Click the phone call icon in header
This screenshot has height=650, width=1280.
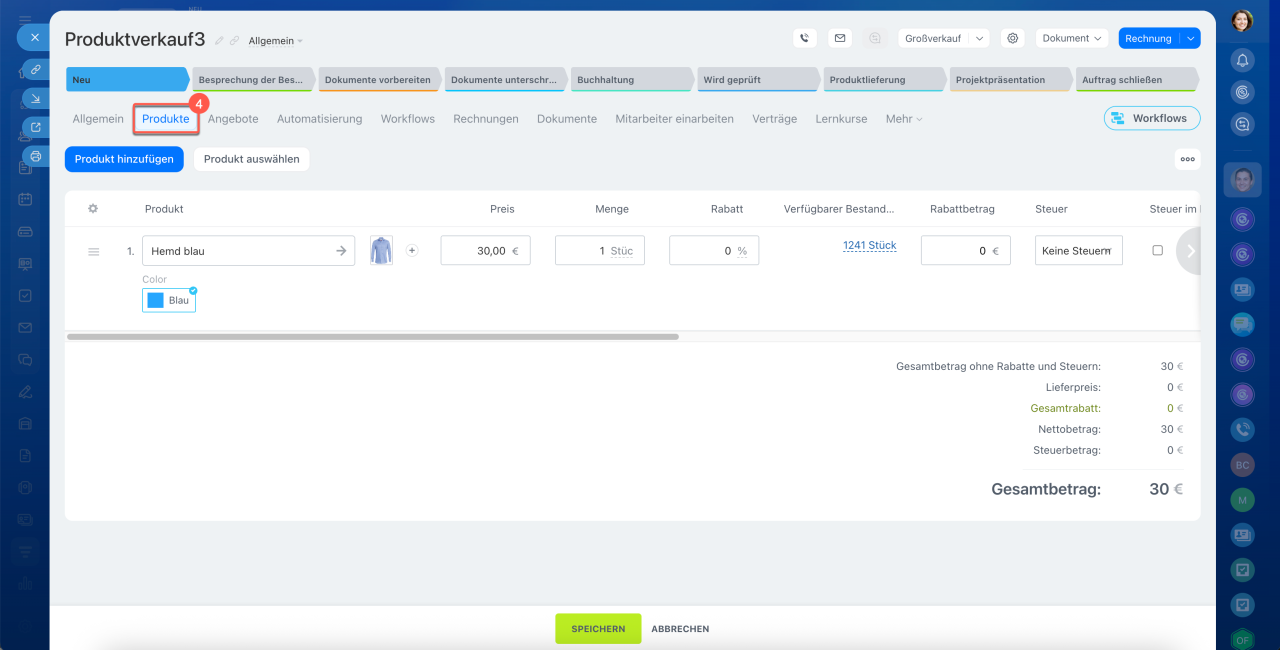[805, 38]
